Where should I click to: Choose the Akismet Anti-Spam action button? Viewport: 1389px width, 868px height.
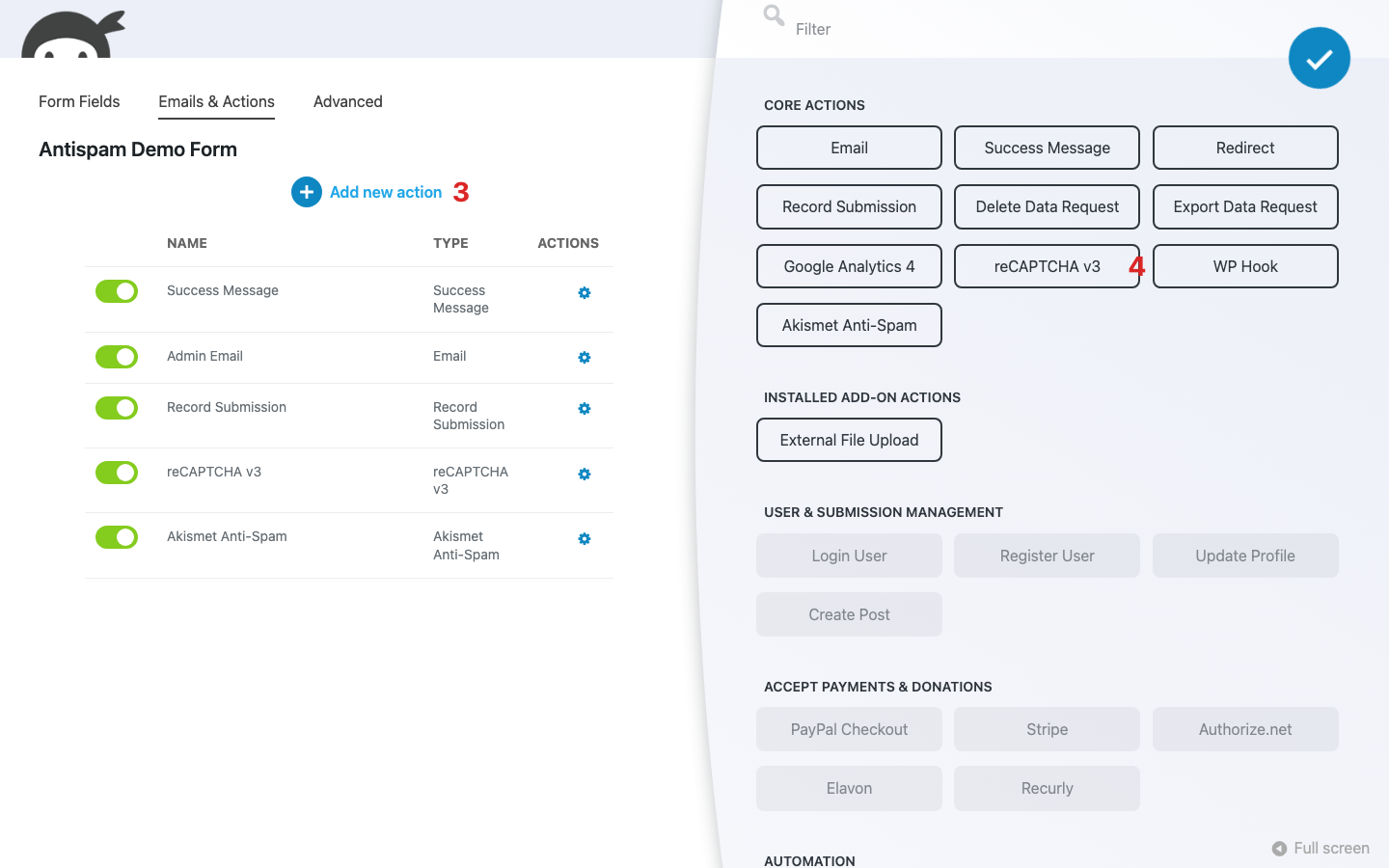(849, 325)
